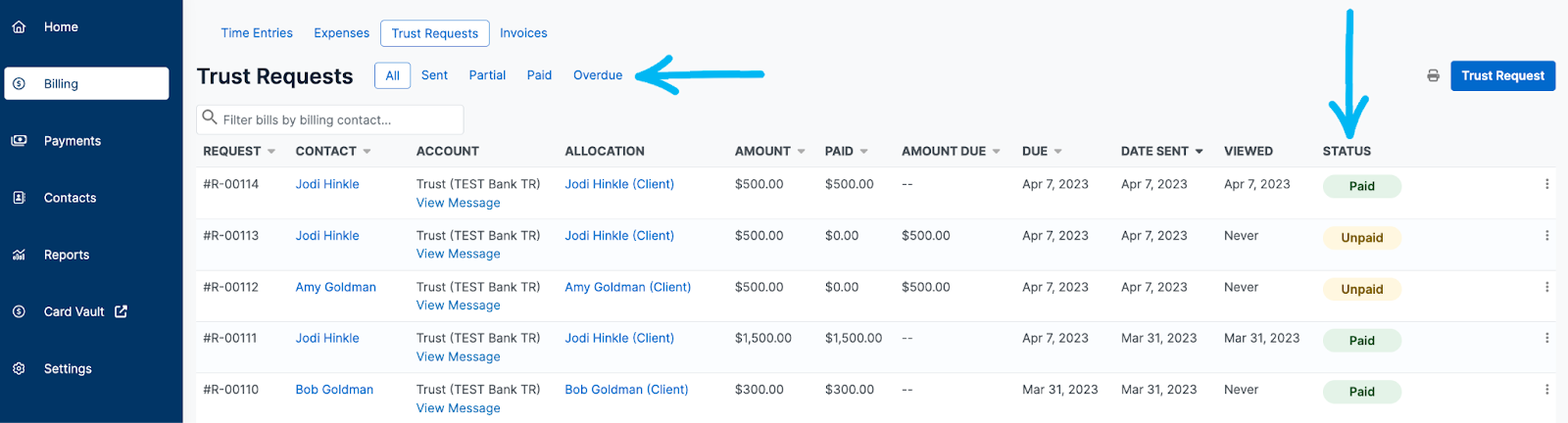The height and width of the screenshot is (423, 1568).
Task: Click the Contacts icon in sidebar
Action: coord(19,198)
